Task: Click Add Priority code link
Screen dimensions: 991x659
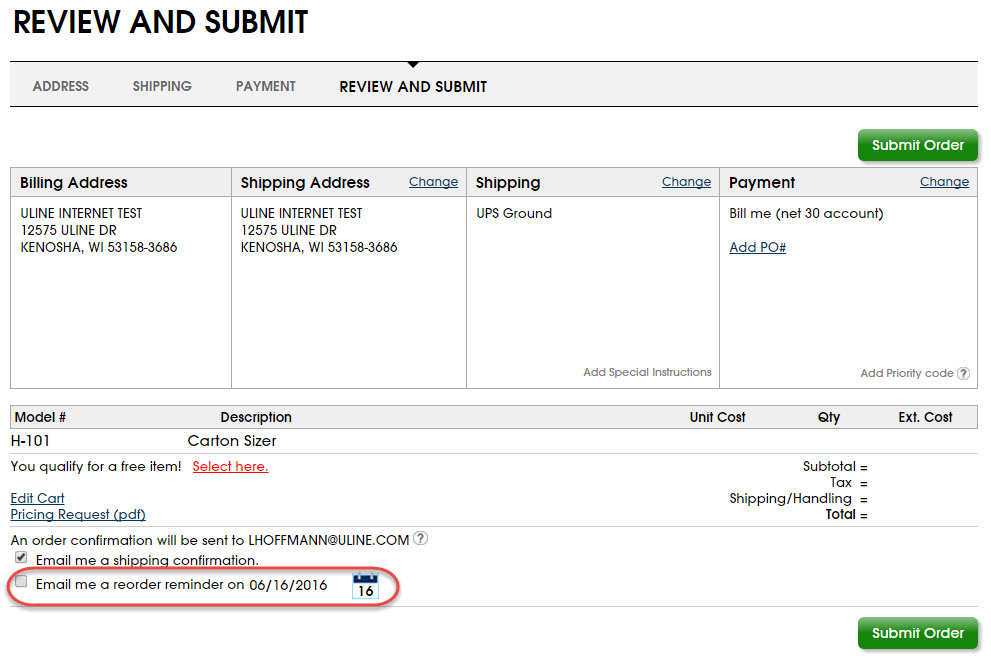Action: coord(906,373)
